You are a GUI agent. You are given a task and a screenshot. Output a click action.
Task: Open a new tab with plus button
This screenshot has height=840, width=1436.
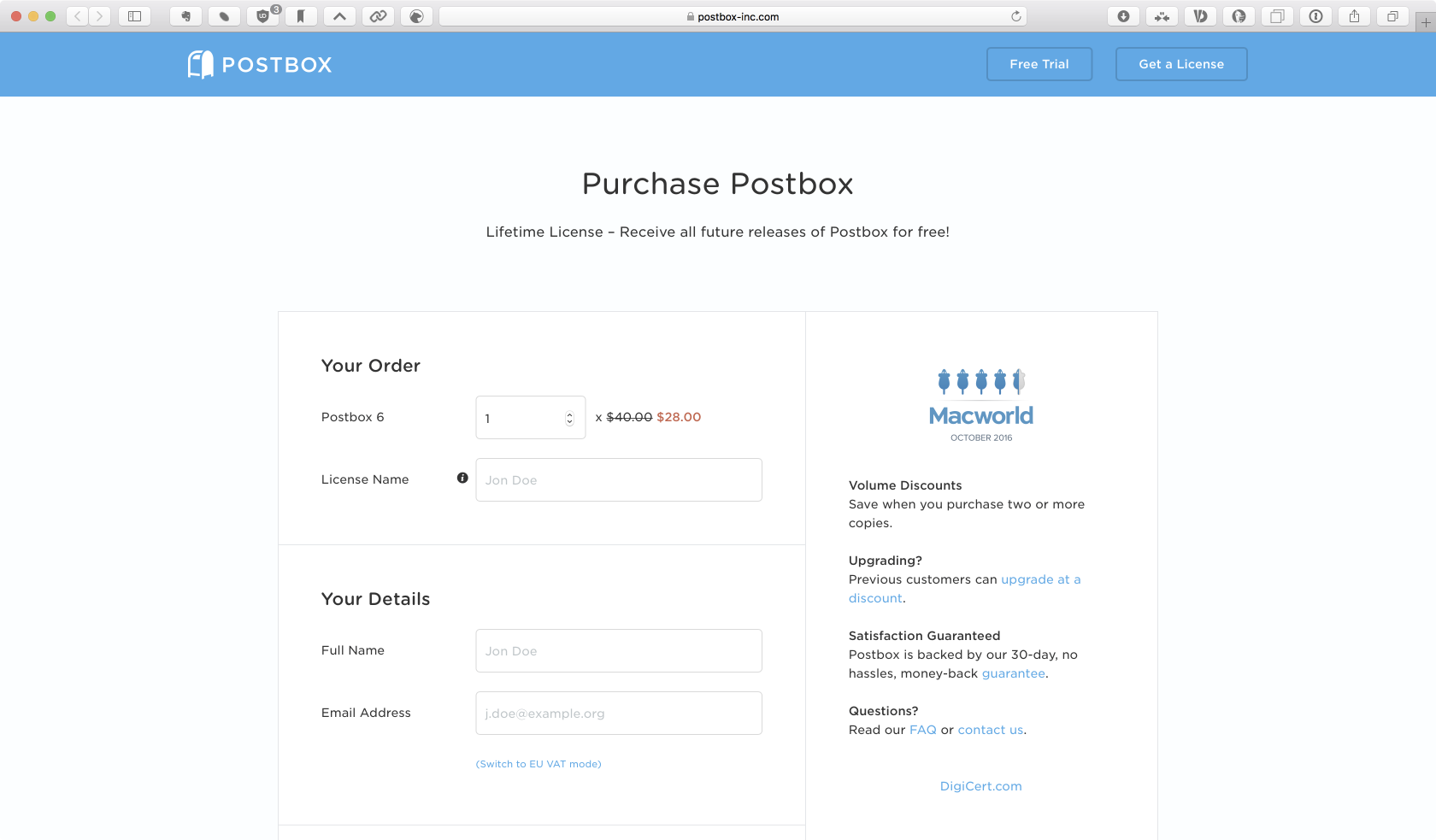[1425, 23]
